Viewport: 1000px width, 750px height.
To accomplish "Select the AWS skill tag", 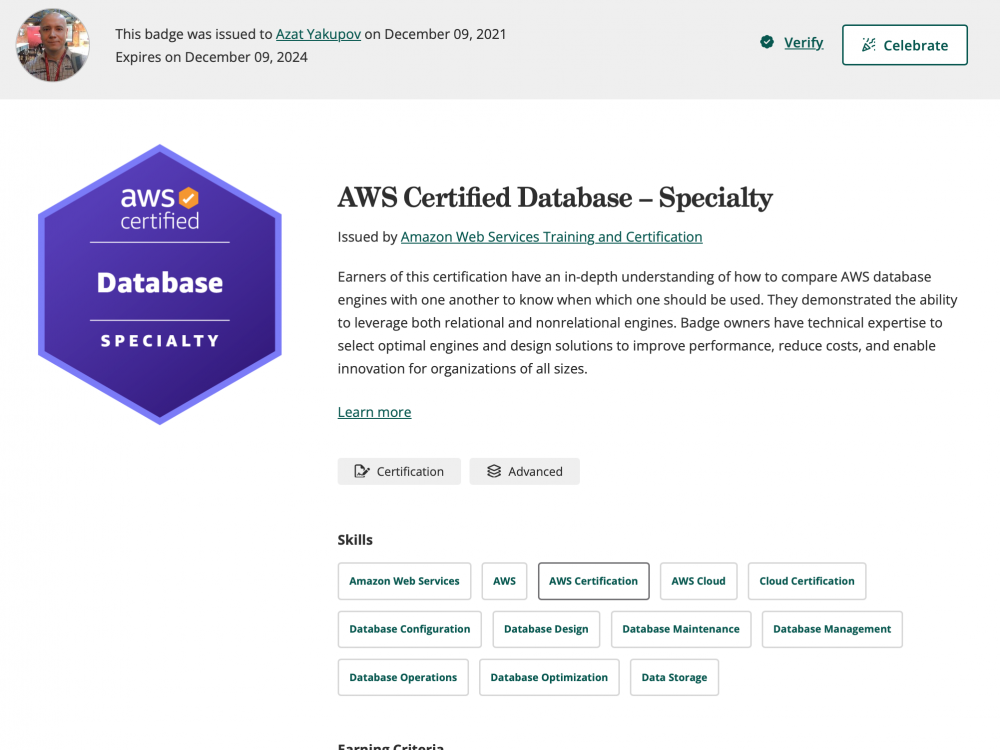I will [x=504, y=581].
